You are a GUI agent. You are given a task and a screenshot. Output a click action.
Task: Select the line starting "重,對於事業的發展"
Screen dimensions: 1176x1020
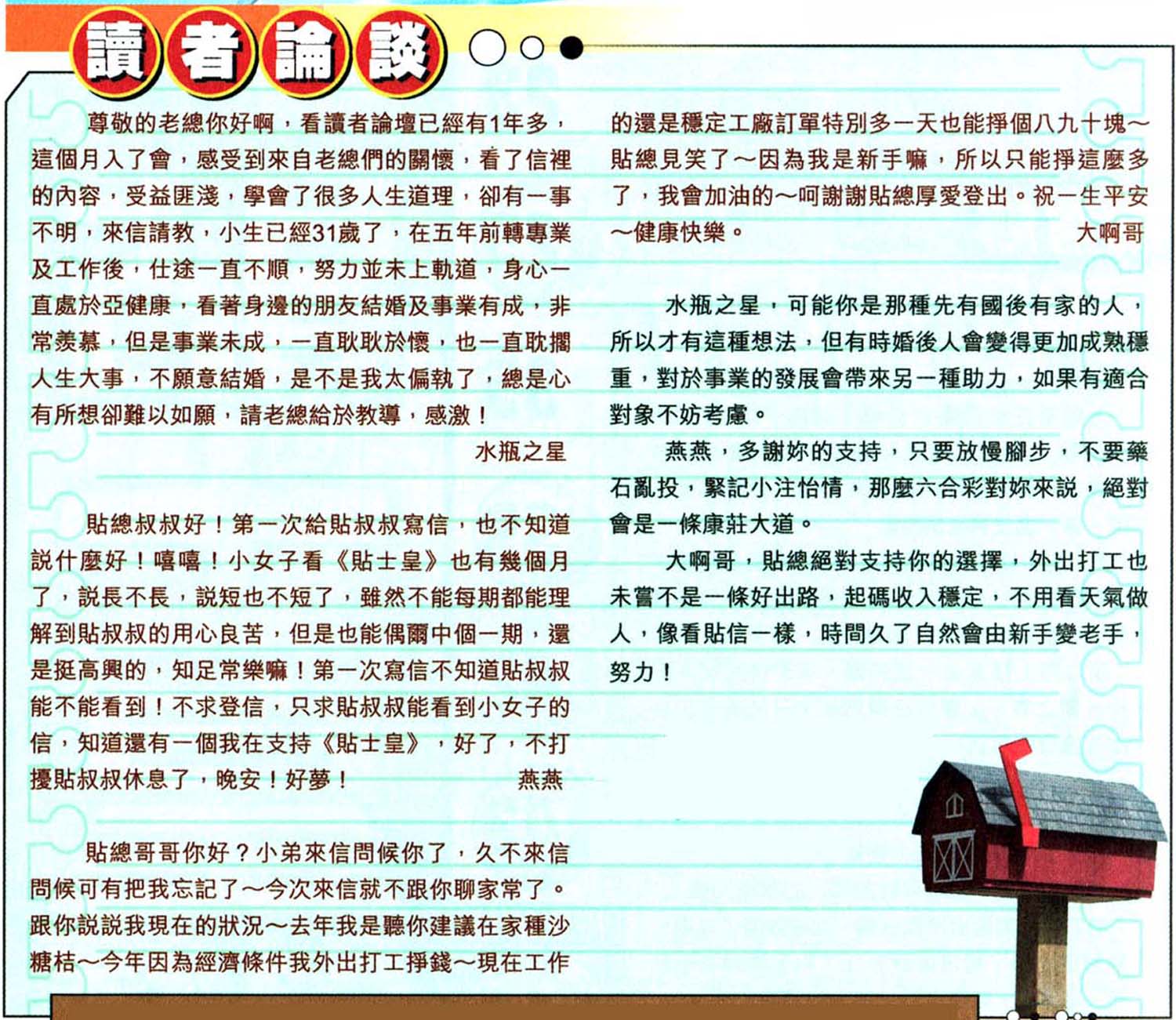(880, 379)
